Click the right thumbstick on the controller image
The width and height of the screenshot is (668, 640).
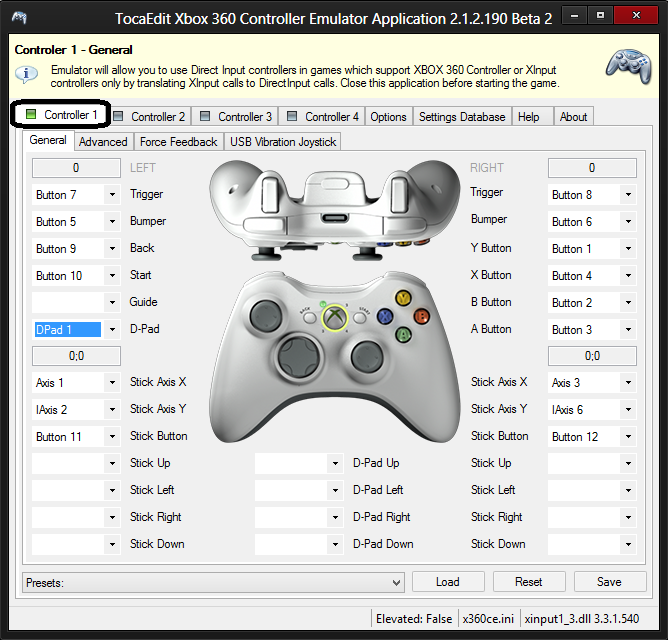[x=367, y=357]
